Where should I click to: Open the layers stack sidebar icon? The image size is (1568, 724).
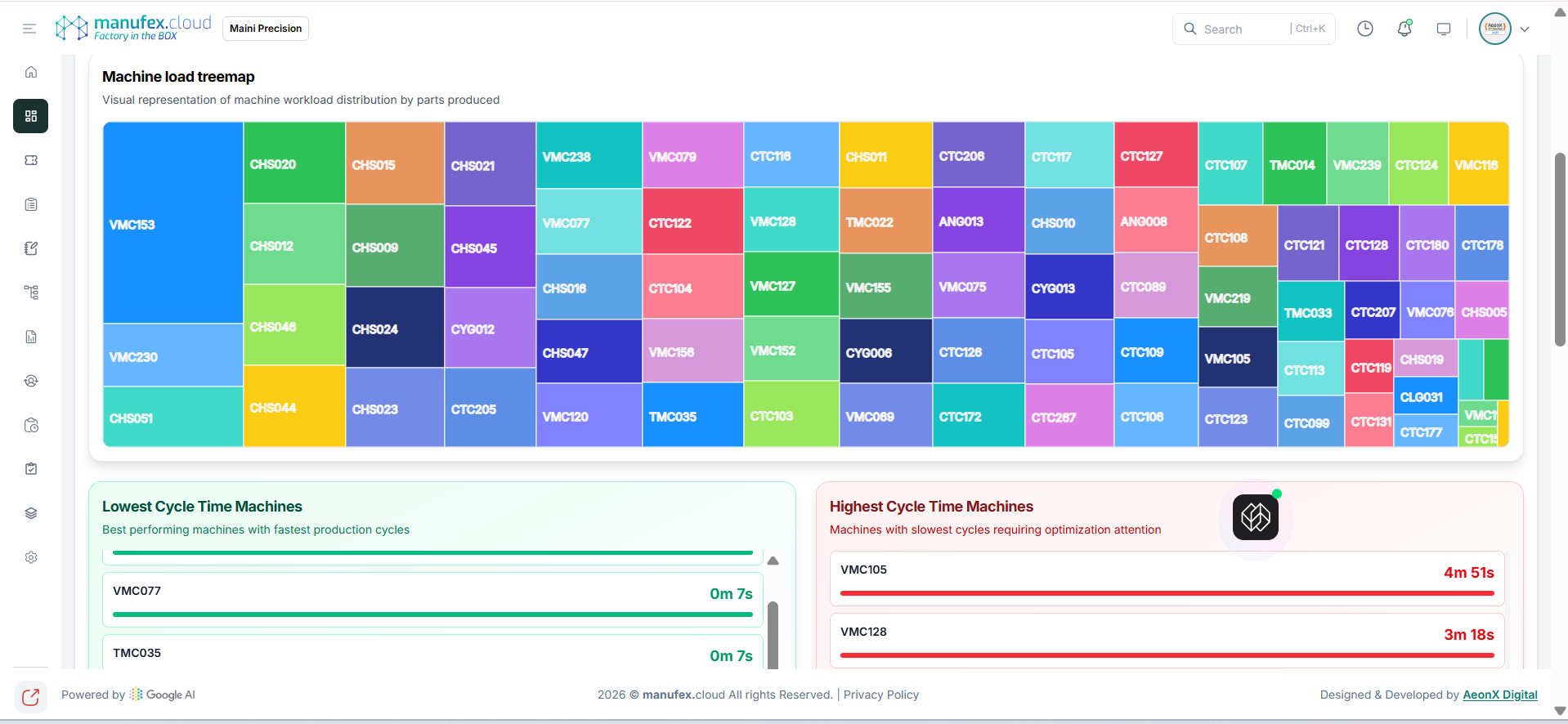[x=31, y=513]
